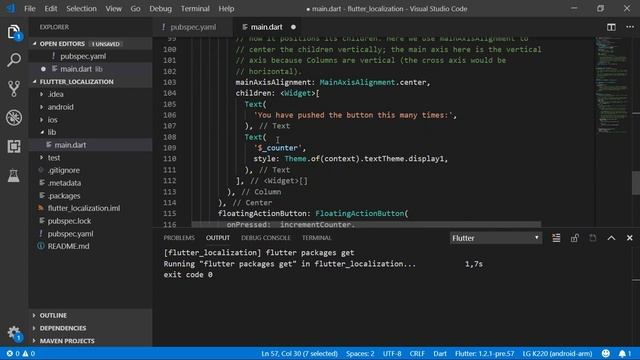
Task: Change file encoding UTF-8
Action: coord(392,353)
